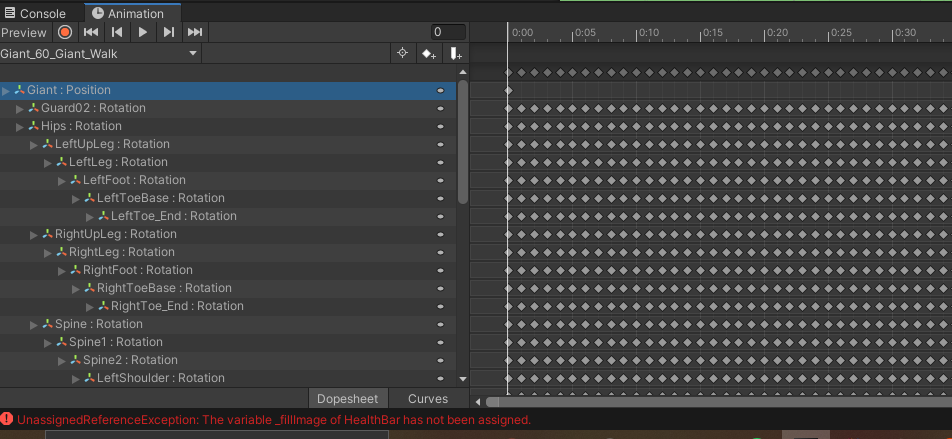The height and width of the screenshot is (439, 952).
Task: Select the Giant : Position property row
Action: (68, 91)
